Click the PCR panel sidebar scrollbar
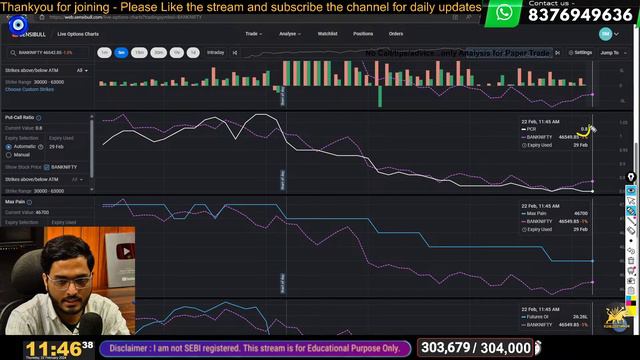 (x=91, y=149)
